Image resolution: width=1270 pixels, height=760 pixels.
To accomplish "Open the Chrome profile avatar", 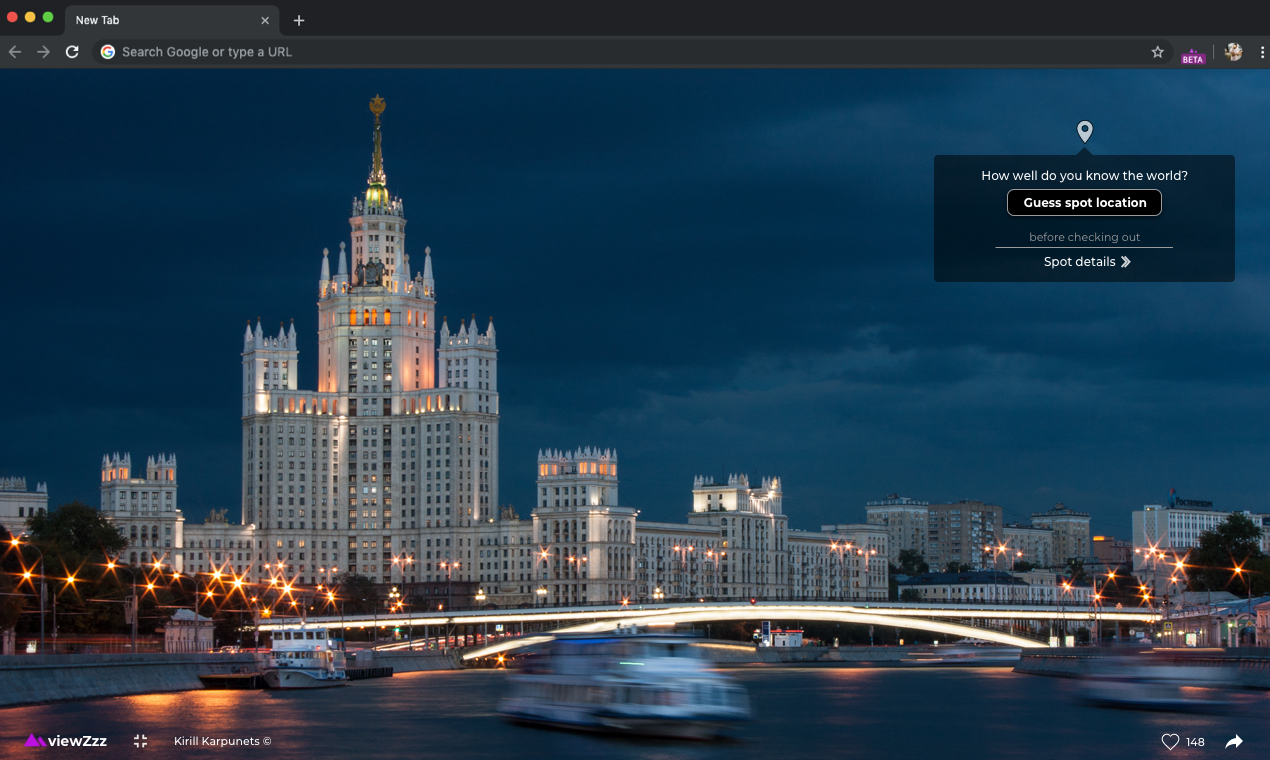I will [1233, 52].
